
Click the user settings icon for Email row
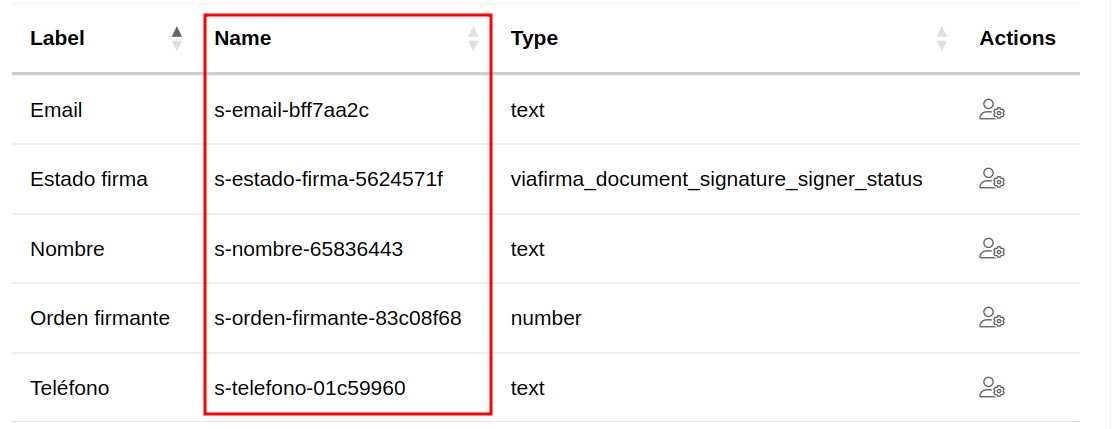pos(991,110)
